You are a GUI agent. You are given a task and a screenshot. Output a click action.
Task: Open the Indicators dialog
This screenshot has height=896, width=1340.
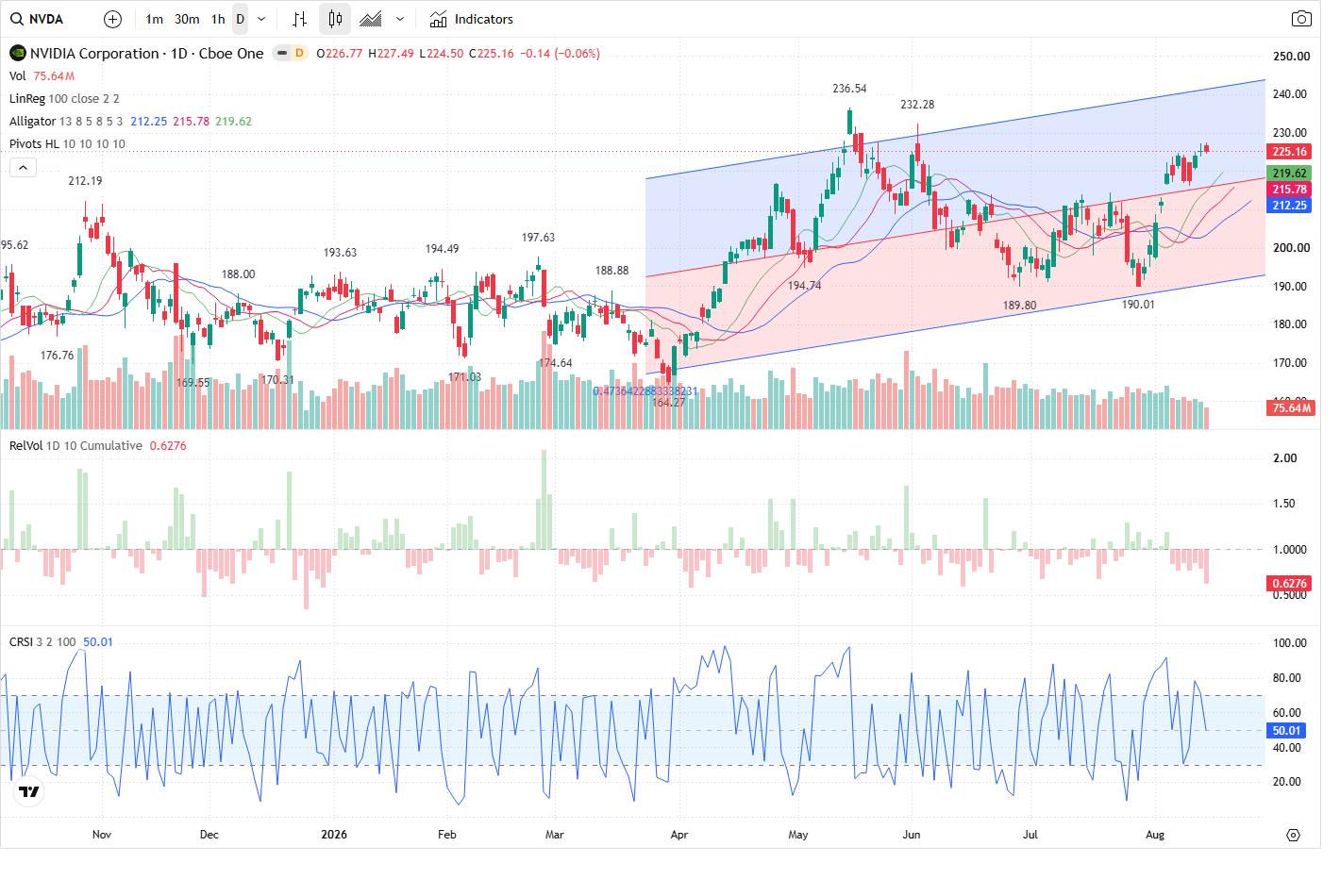click(471, 19)
